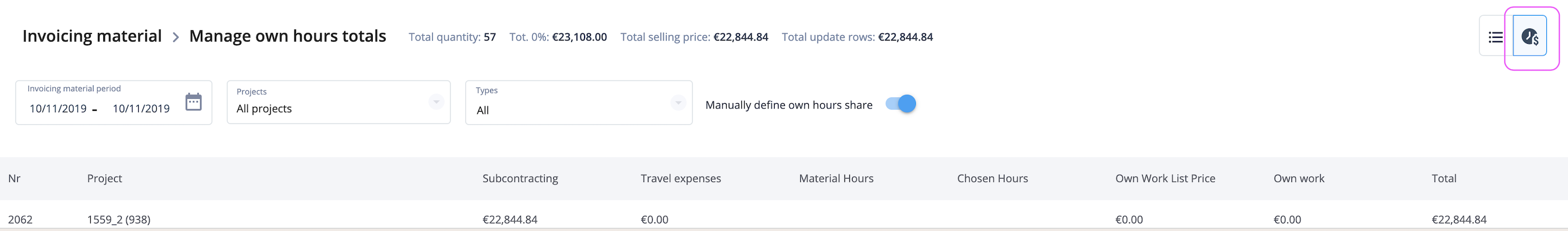Click the breadcrumb chevron arrow
Screen dimensions: 1568x231
point(176,38)
